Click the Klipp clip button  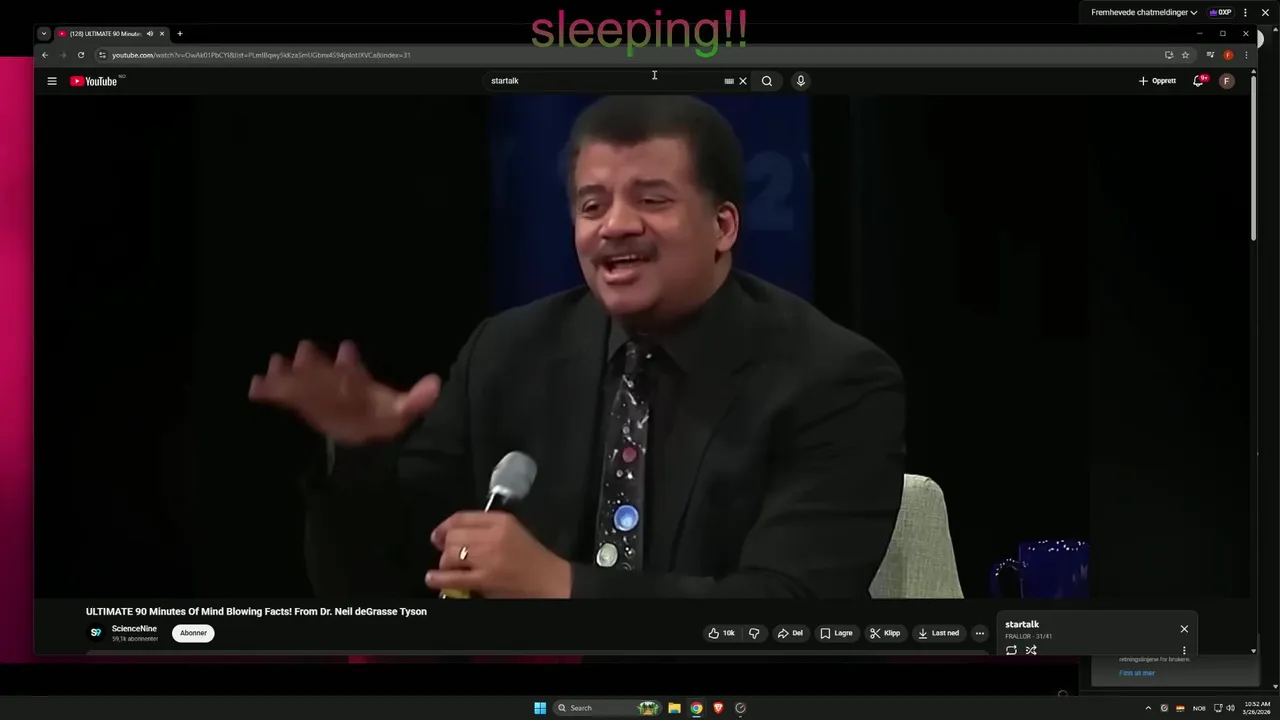click(x=886, y=633)
